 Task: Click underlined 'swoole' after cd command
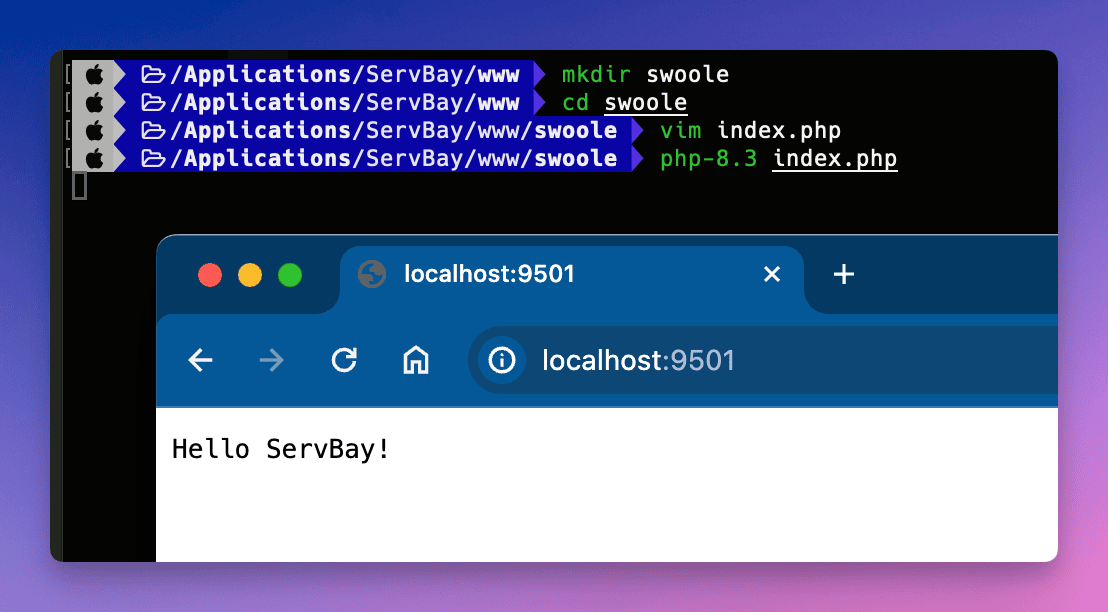click(646, 102)
